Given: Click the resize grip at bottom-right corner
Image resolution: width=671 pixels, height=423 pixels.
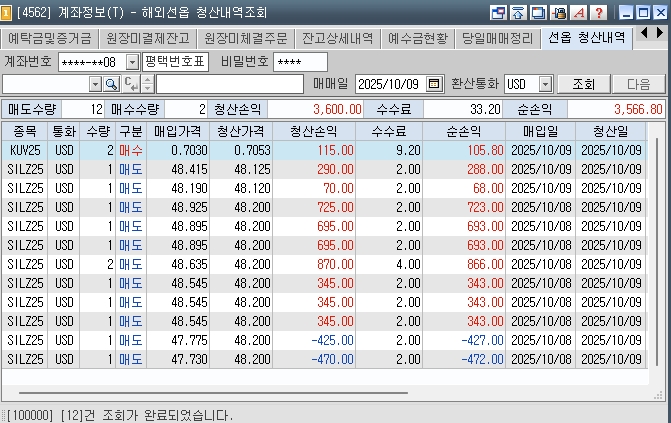Looking at the screenshot, I should pos(658,396).
